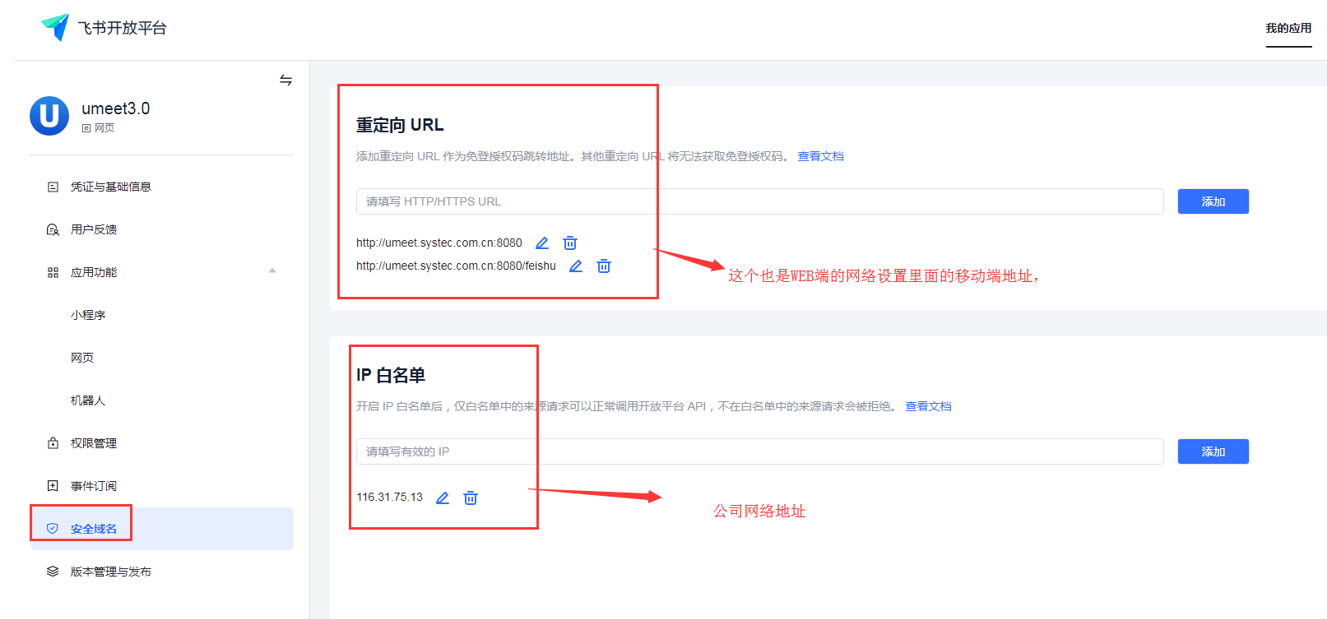Screen dimensions: 1327x619
Task: Click the sidebar collapse swap icon
Action: [x=286, y=80]
